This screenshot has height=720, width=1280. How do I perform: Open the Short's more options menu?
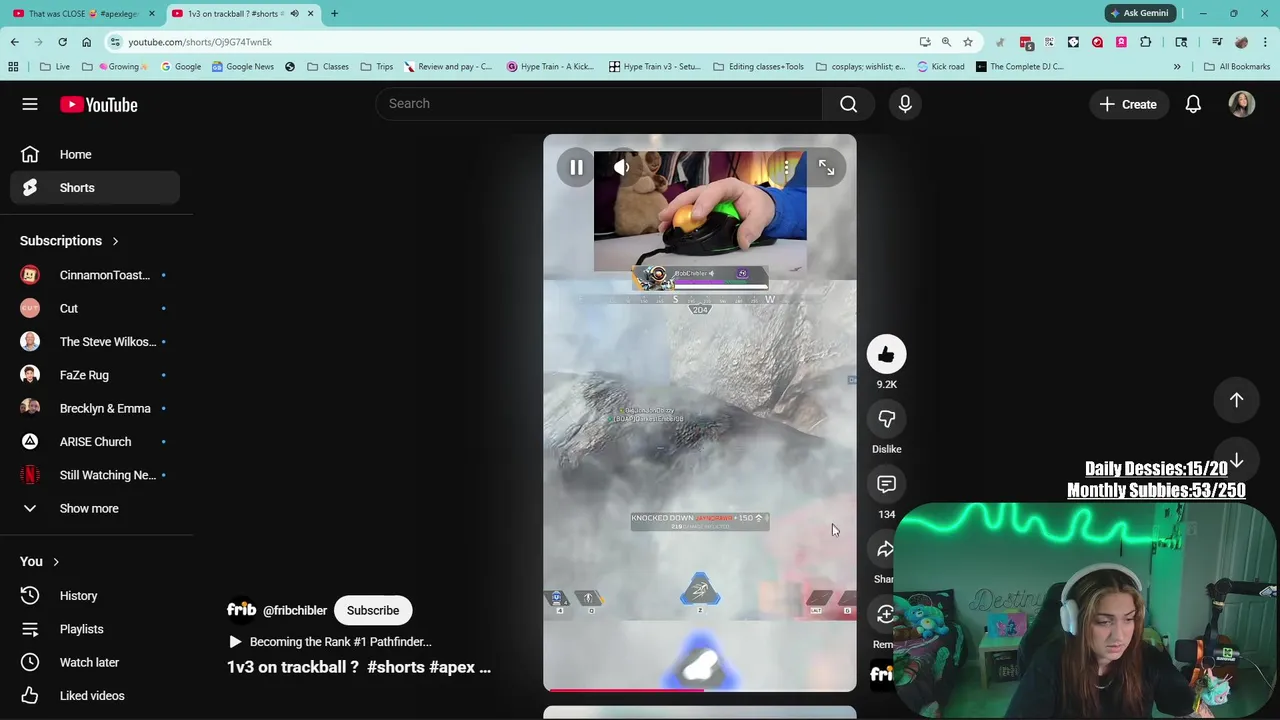pos(787,168)
